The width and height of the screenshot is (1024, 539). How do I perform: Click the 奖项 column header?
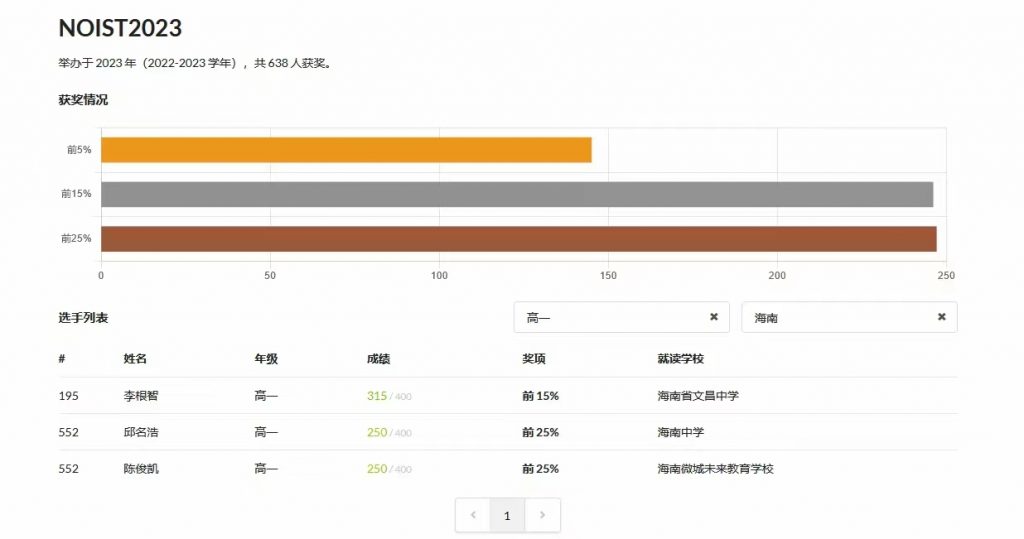click(534, 359)
